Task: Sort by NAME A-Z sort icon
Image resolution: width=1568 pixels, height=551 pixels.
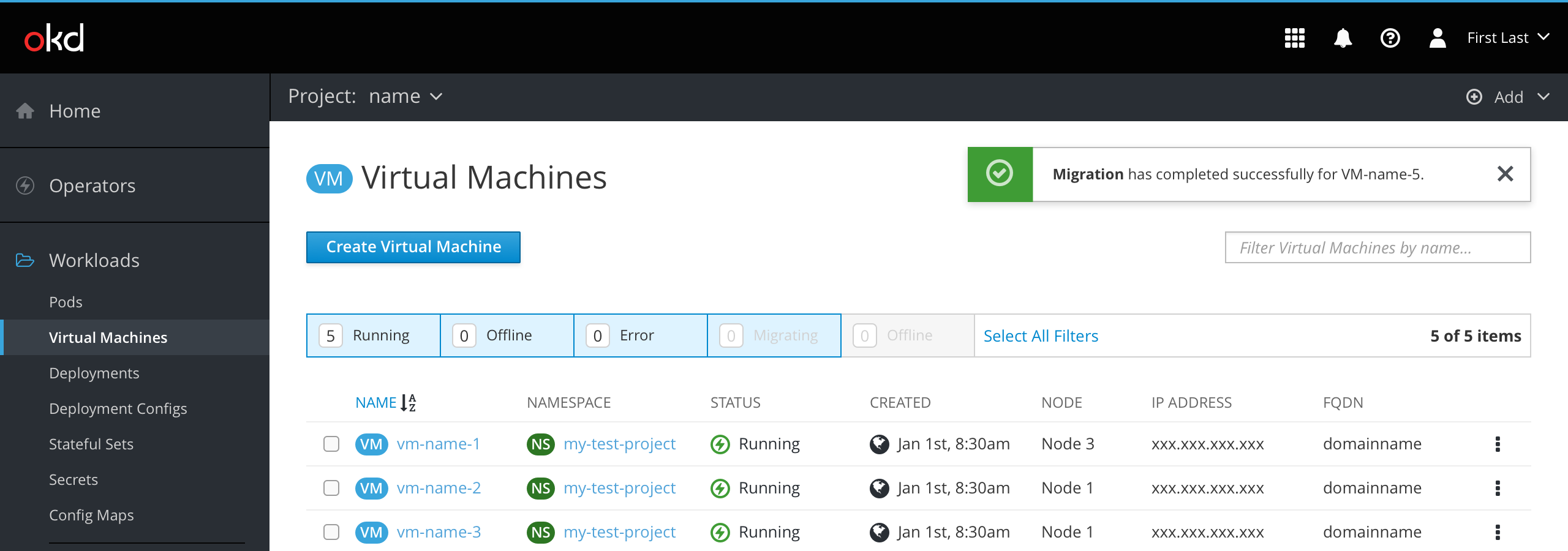Action: pyautogui.click(x=408, y=403)
